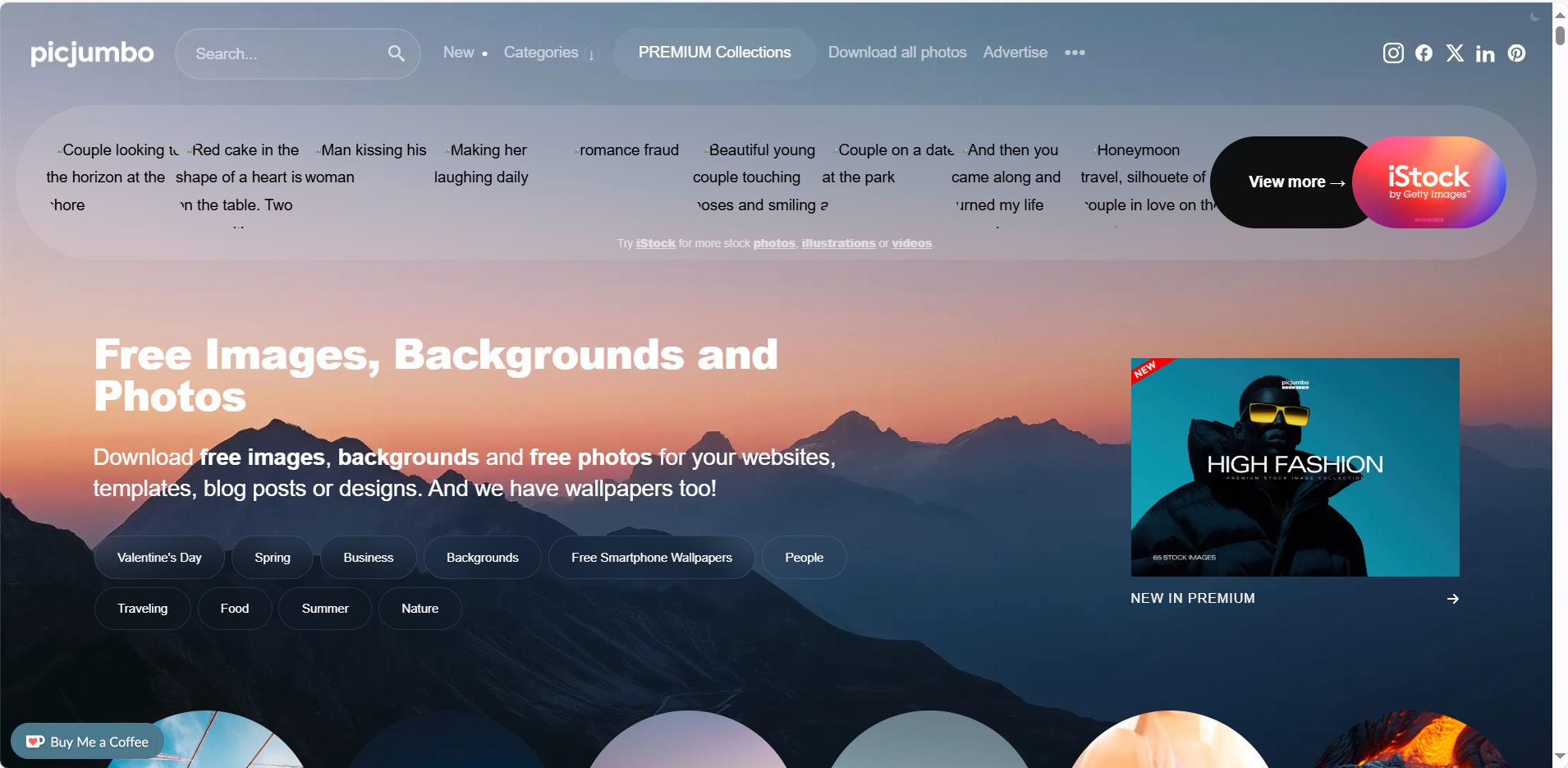Toggle dark mode moon icon
Viewport: 1568px width, 768px height.
coord(1535,16)
